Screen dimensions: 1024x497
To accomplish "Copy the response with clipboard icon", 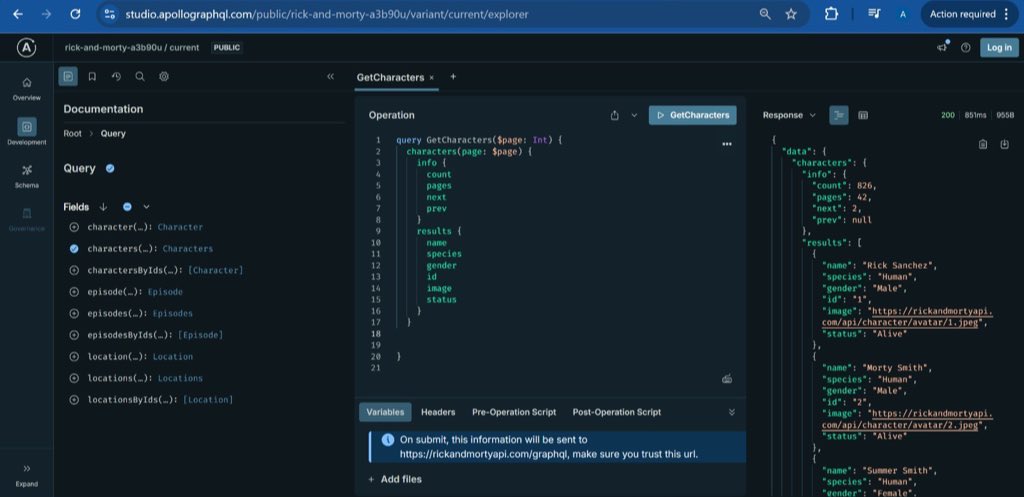I will (983, 144).
